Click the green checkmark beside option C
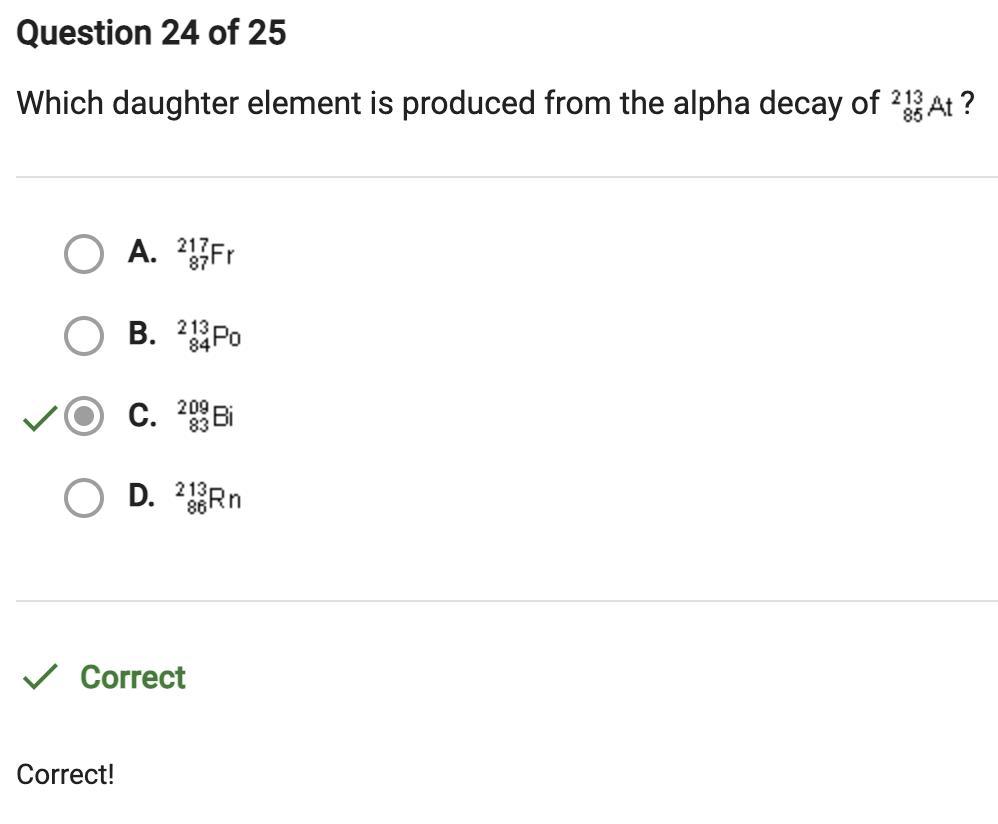 tap(39, 419)
